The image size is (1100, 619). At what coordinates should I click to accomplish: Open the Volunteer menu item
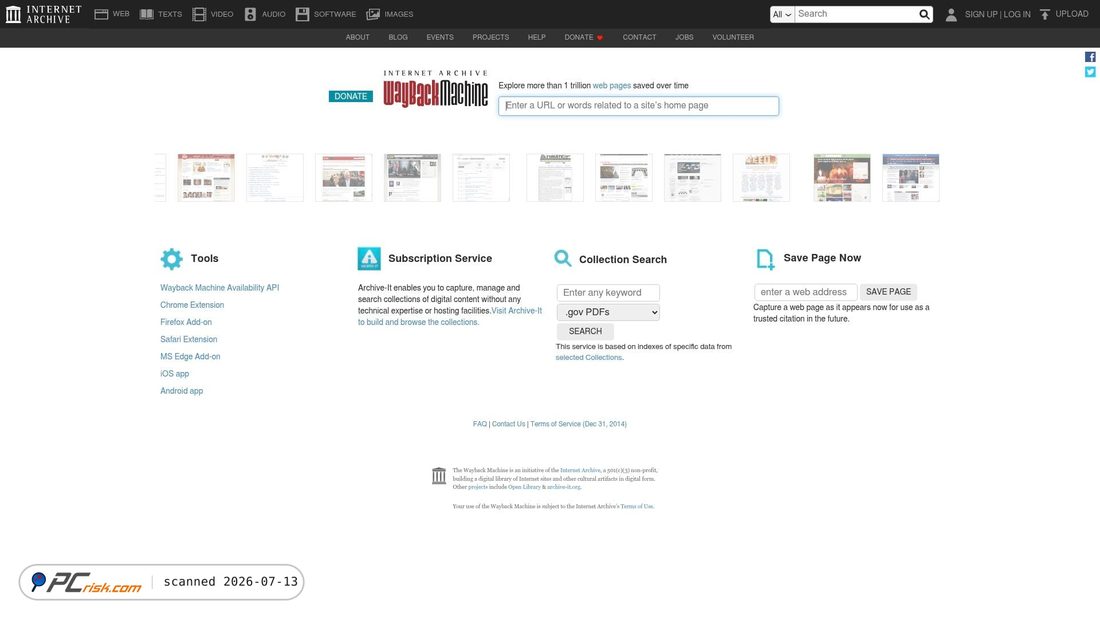[733, 37]
